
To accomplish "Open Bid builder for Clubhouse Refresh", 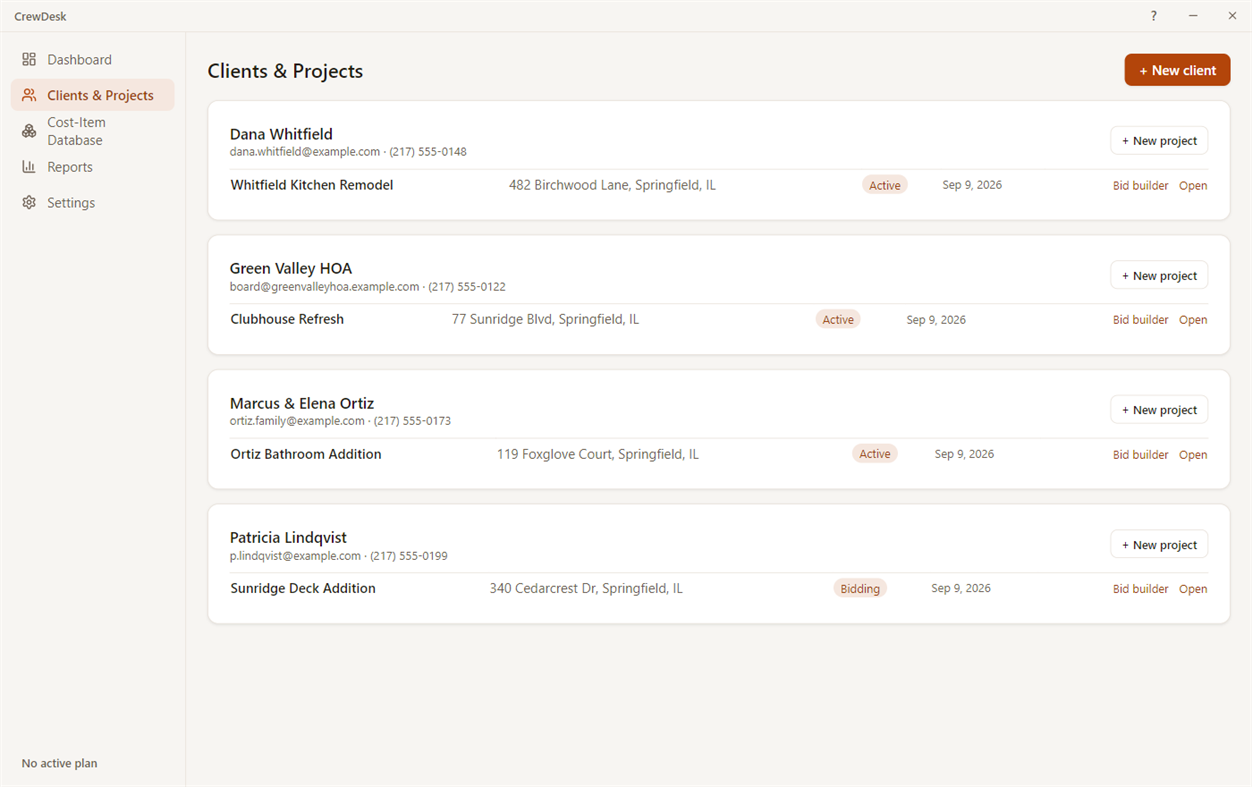I will coord(1141,320).
